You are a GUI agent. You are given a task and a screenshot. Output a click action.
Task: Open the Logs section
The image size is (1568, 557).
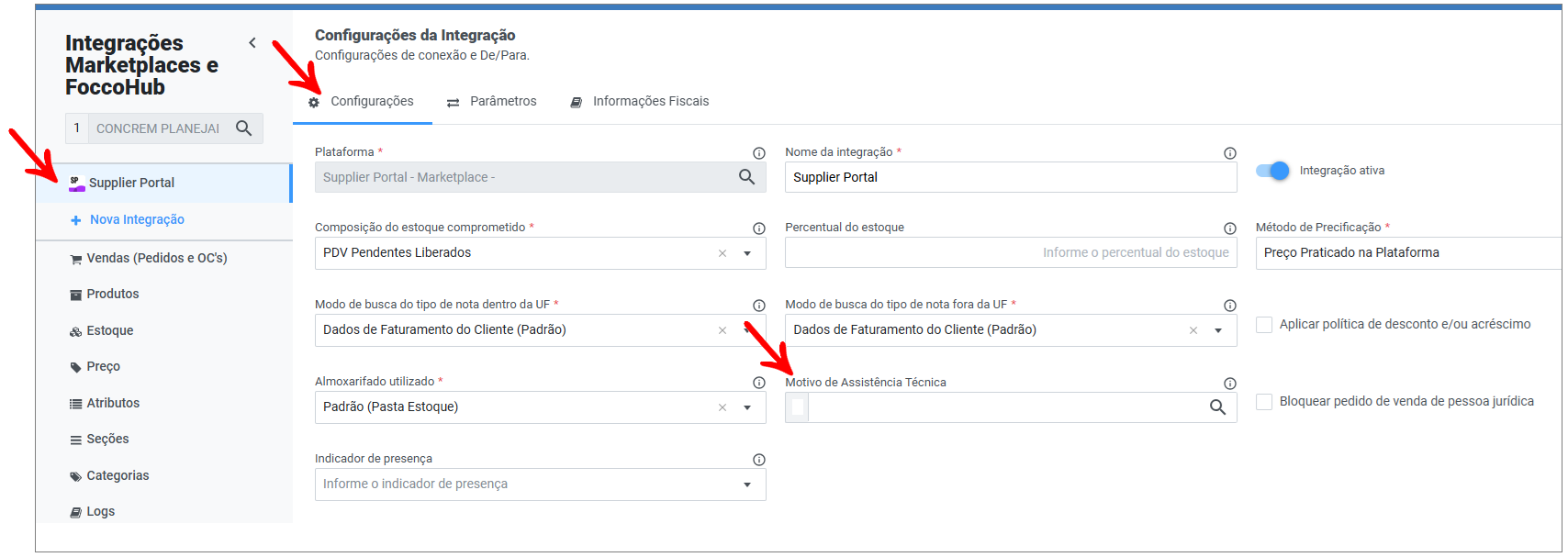[93, 512]
